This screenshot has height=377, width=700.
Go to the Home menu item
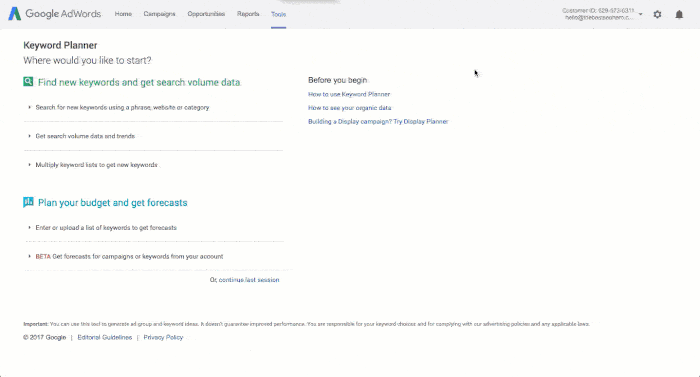click(x=123, y=14)
